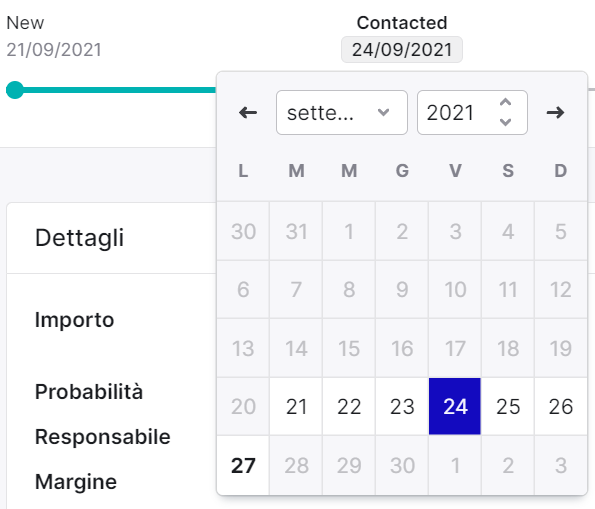Viewport: 595px width, 509px height.
Task: Click the teal timeline start marker
Action: [x=15, y=90]
